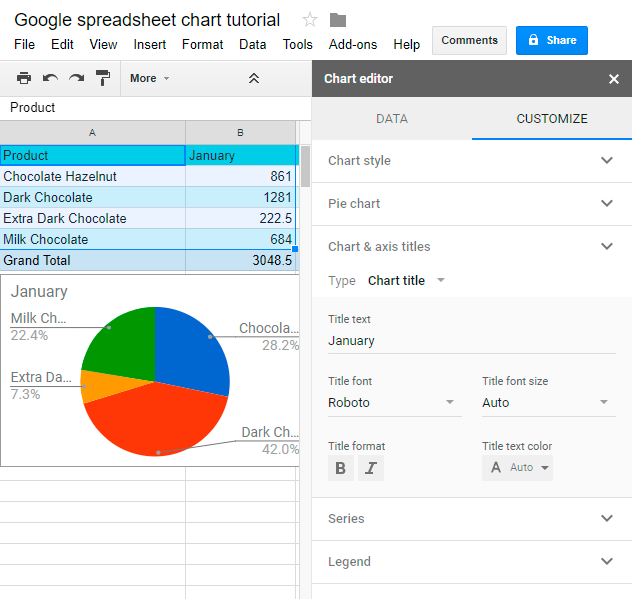
Task: Open the Tools menu
Action: point(297,44)
